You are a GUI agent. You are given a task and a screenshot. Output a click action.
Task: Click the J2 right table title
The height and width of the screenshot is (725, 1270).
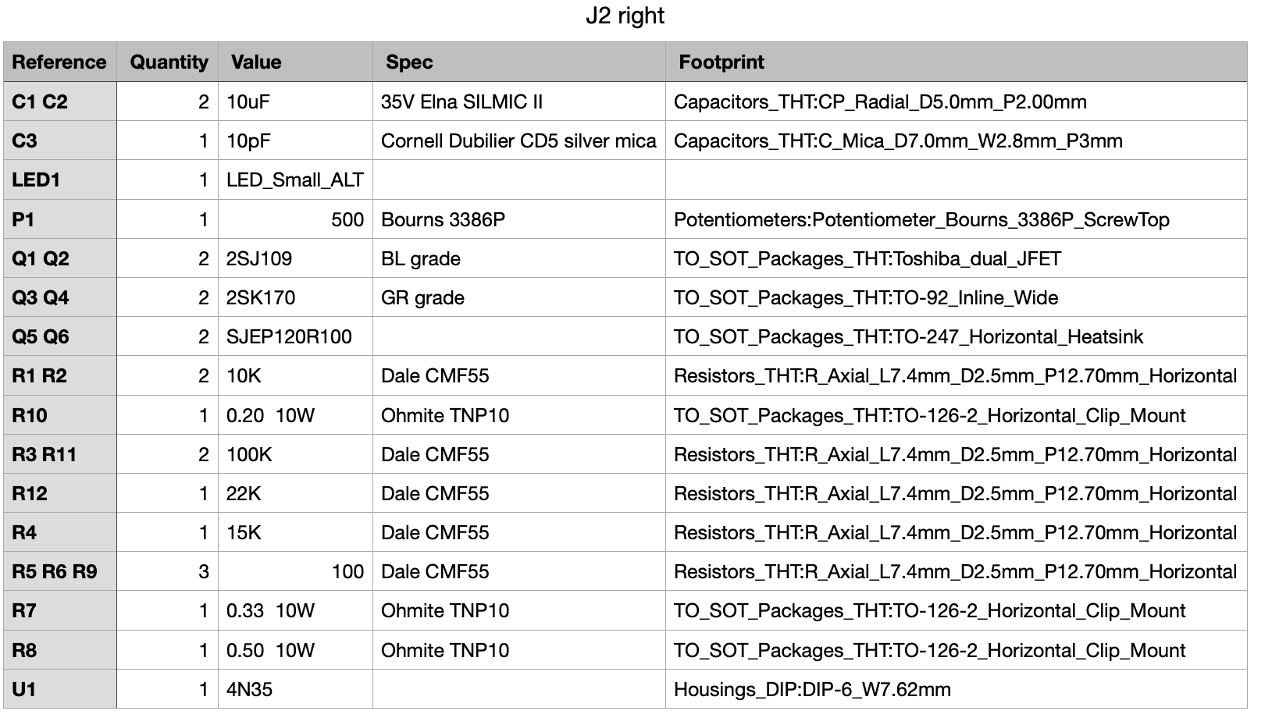click(625, 17)
